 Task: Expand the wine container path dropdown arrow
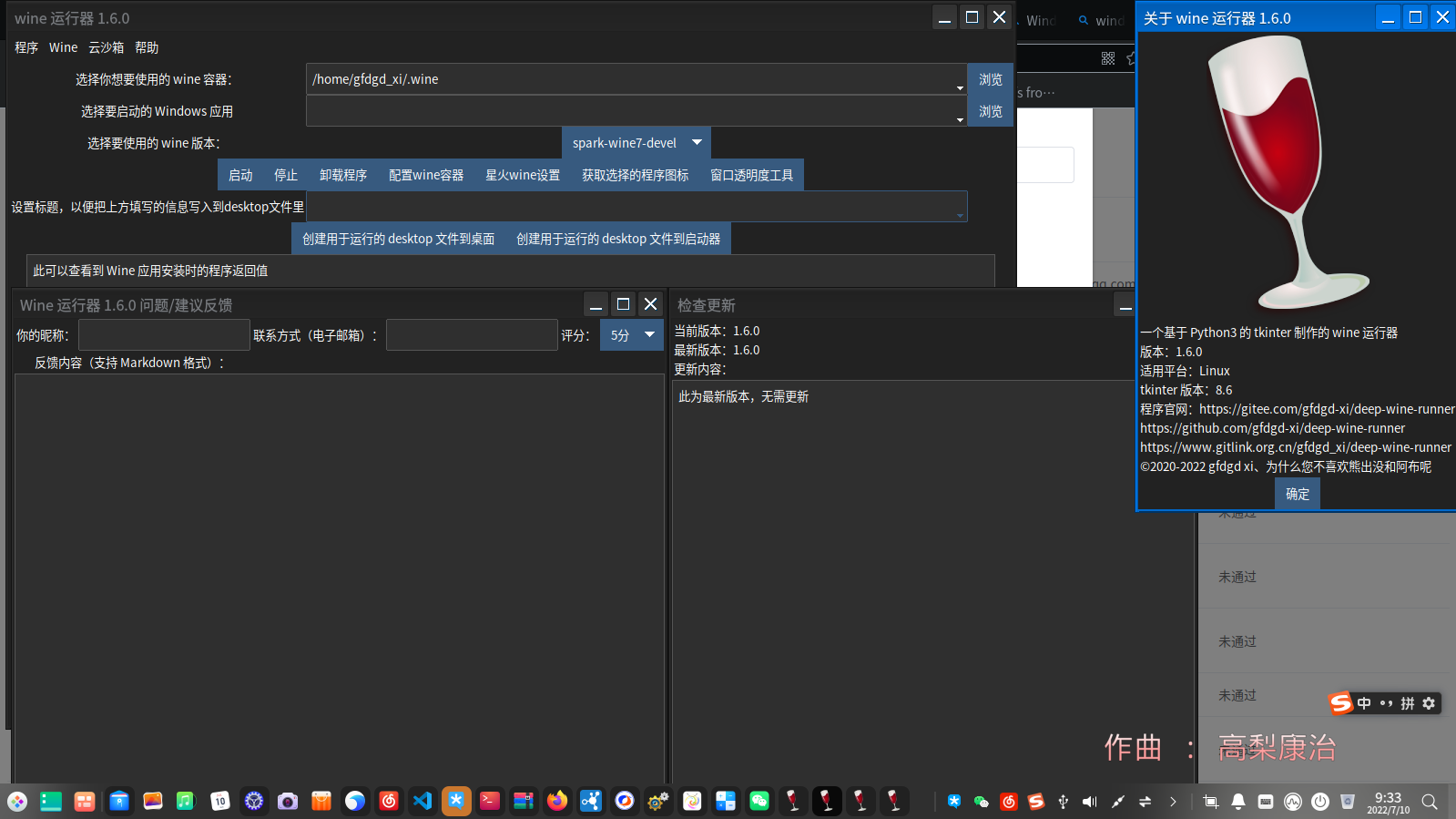pyautogui.click(x=960, y=87)
